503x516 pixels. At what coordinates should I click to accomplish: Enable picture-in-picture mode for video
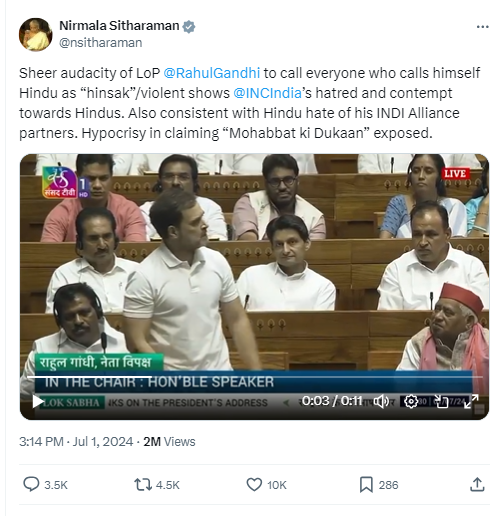click(x=442, y=401)
